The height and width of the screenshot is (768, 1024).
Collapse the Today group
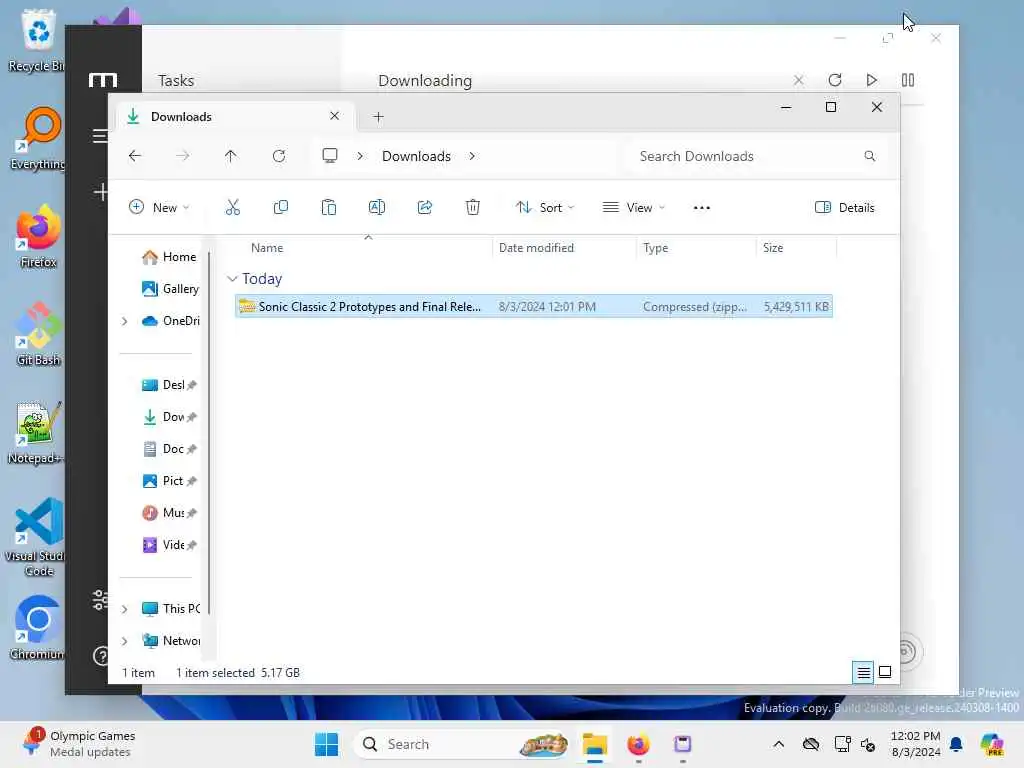tap(232, 279)
